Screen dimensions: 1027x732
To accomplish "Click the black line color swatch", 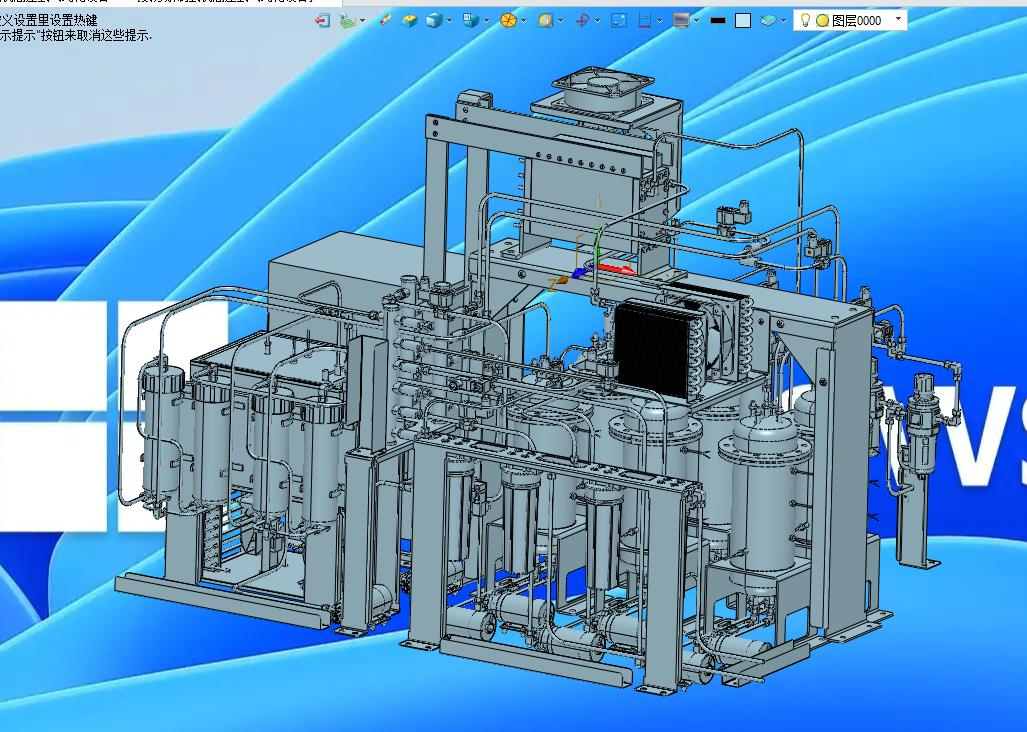I will point(718,21).
